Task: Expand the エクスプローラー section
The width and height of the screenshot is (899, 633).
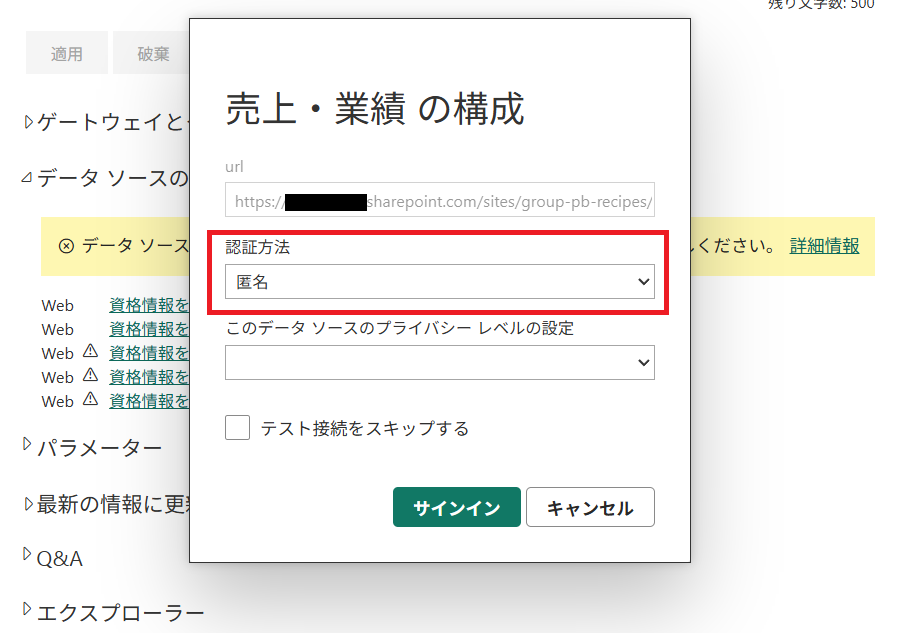Action: coord(28,610)
